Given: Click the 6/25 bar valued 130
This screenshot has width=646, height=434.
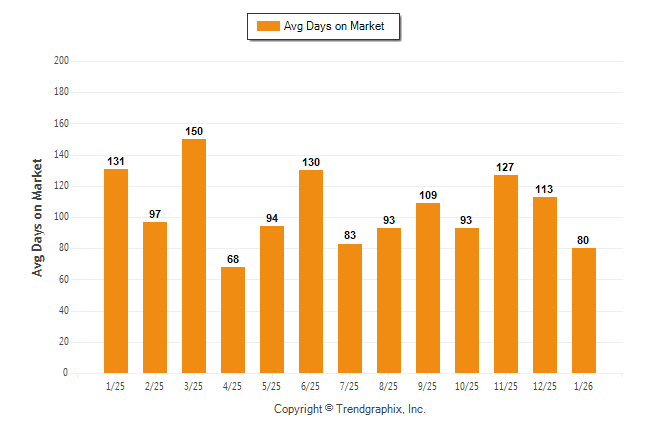Looking at the screenshot, I should click(311, 271).
